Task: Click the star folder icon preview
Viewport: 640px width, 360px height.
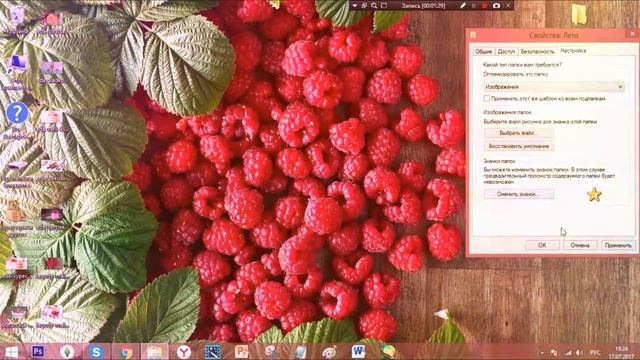Action: (594, 194)
